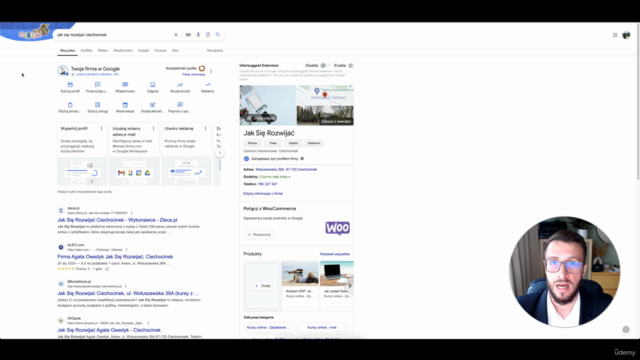Advance the products carousel with the arrow

click(349, 286)
